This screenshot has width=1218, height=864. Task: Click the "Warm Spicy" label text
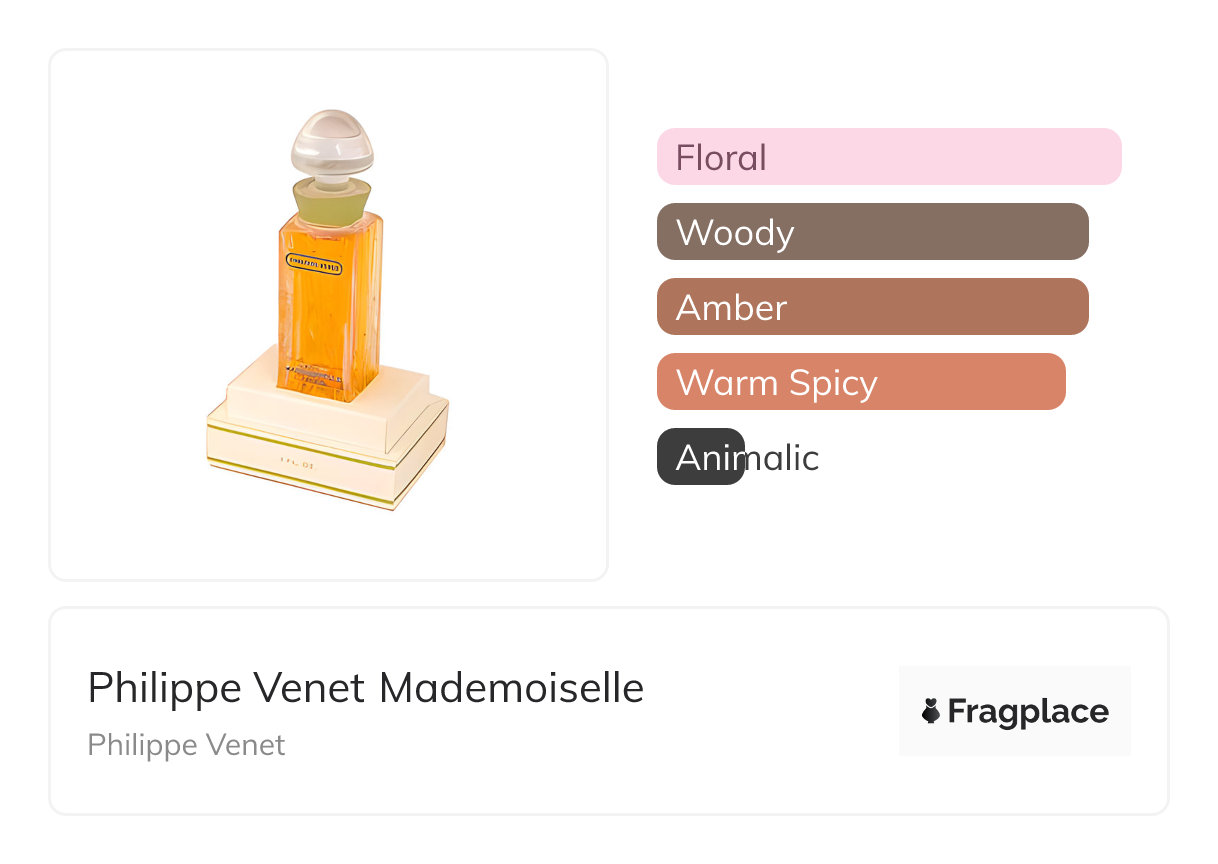coord(776,382)
